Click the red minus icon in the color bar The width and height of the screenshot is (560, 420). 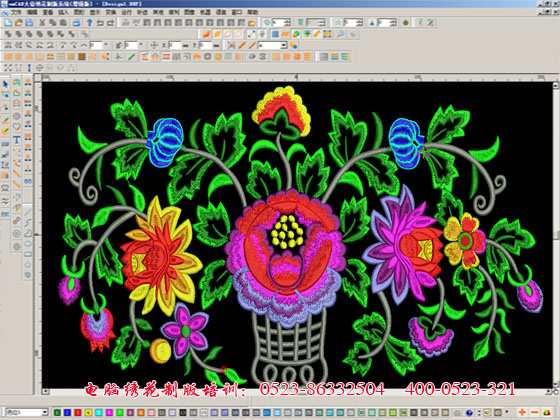pyautogui.click(x=535, y=412)
